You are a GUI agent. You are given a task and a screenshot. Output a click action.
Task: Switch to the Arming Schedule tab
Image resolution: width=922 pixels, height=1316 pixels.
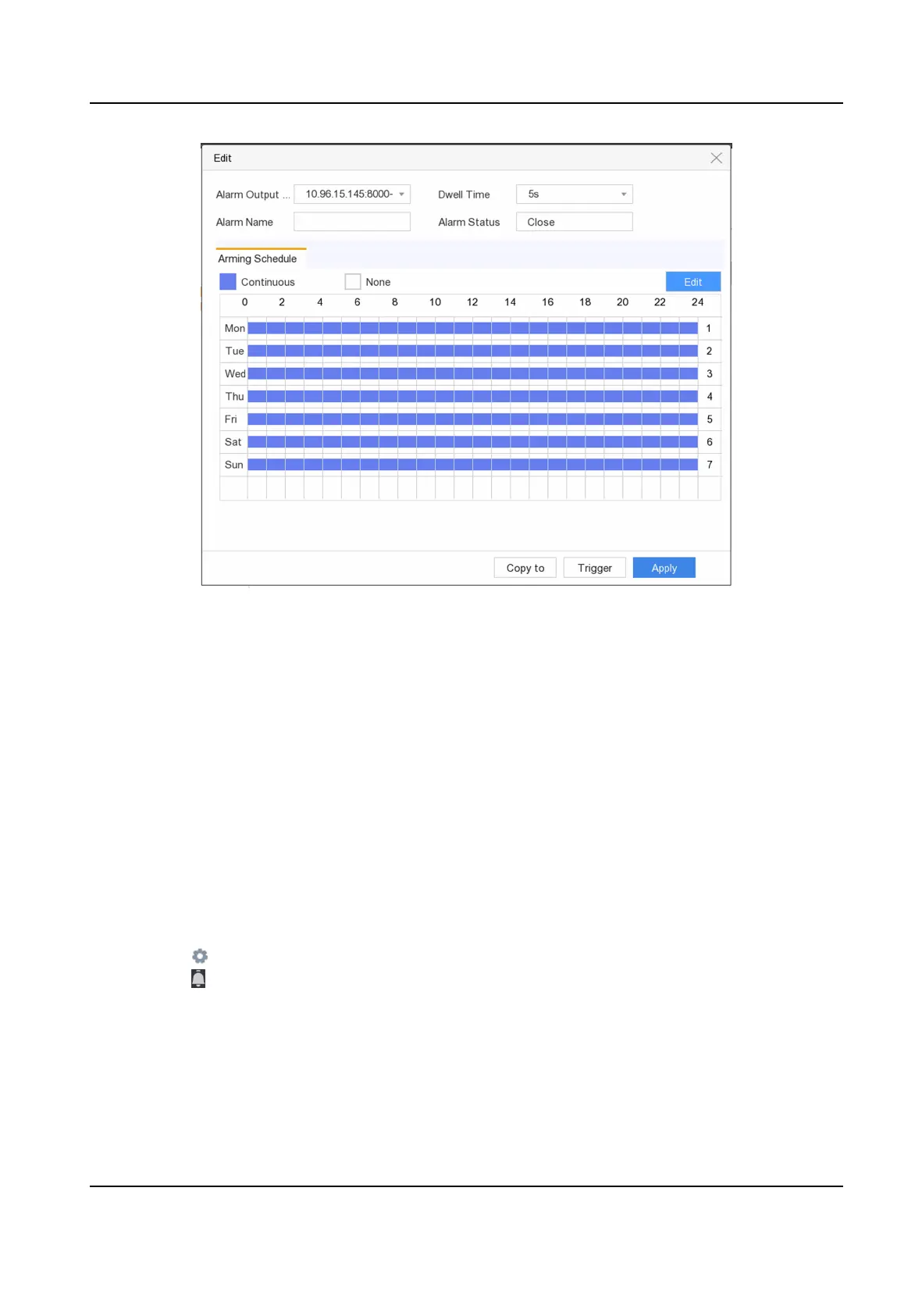tap(258, 259)
